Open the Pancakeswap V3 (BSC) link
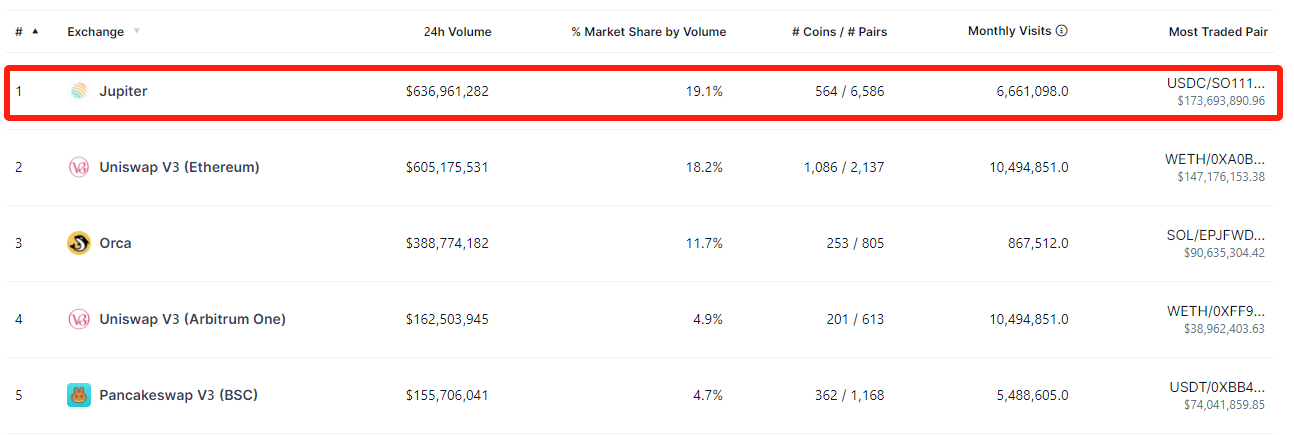Viewport: 1294px width, 435px height. click(178, 395)
